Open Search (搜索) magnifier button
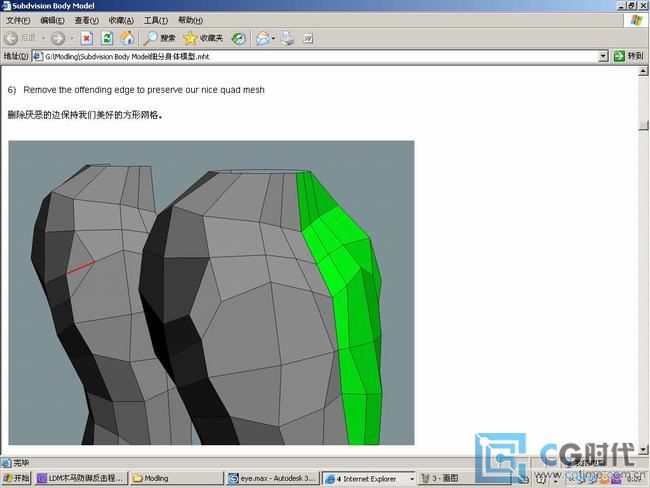The image size is (650, 488). 160,39
